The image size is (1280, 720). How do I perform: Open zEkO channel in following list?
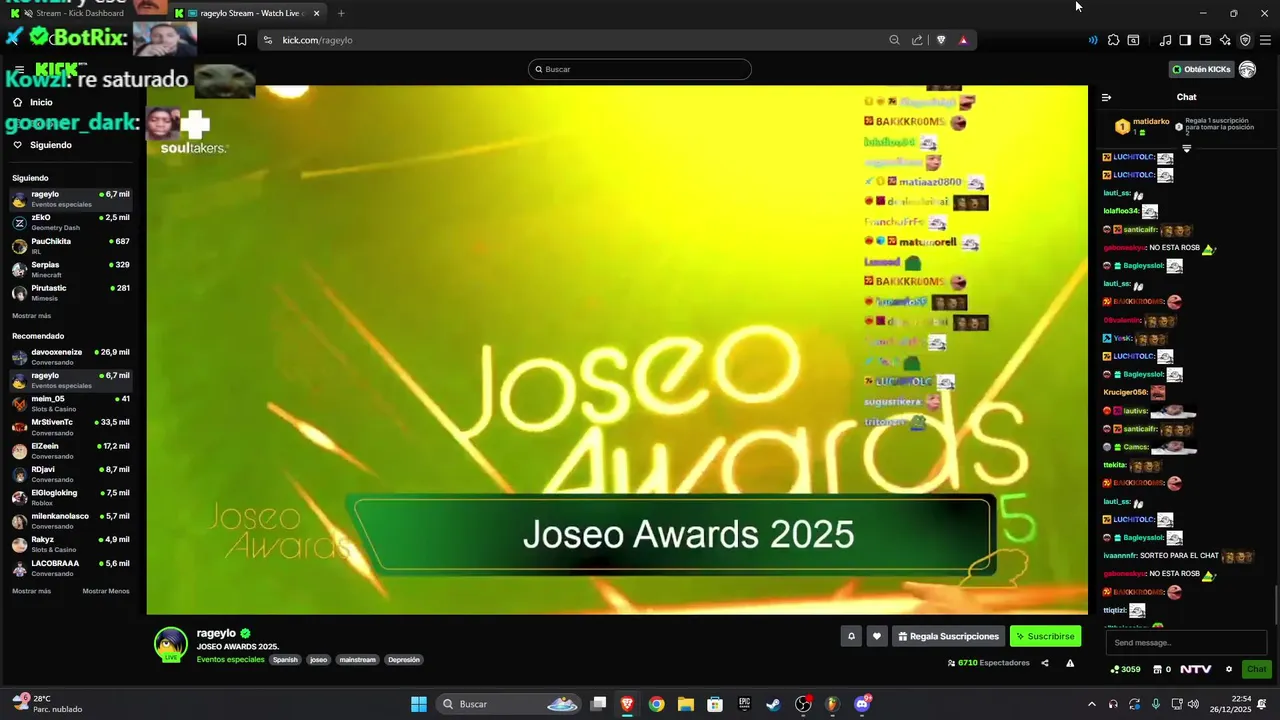(70, 222)
